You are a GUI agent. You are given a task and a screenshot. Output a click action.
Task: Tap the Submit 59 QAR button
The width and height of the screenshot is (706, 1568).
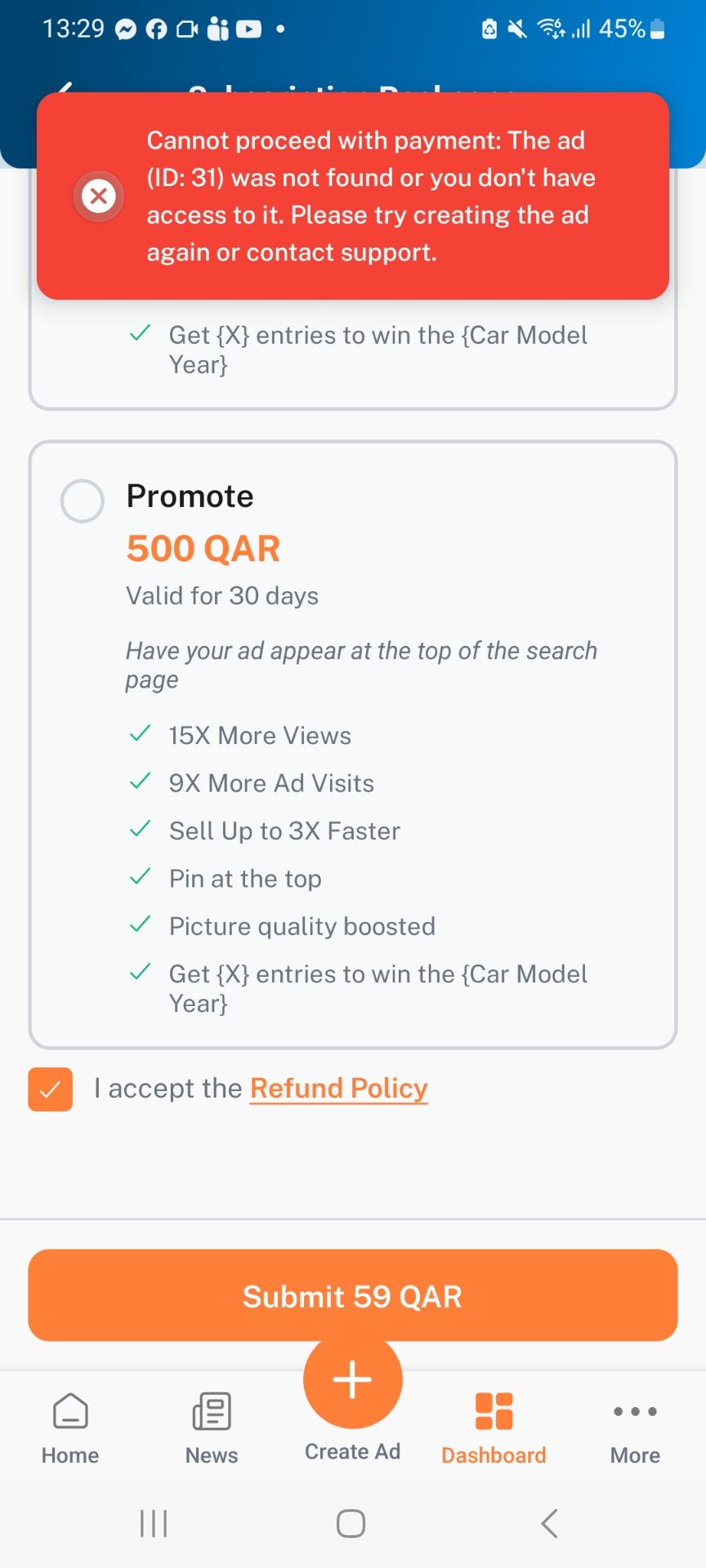(353, 1295)
